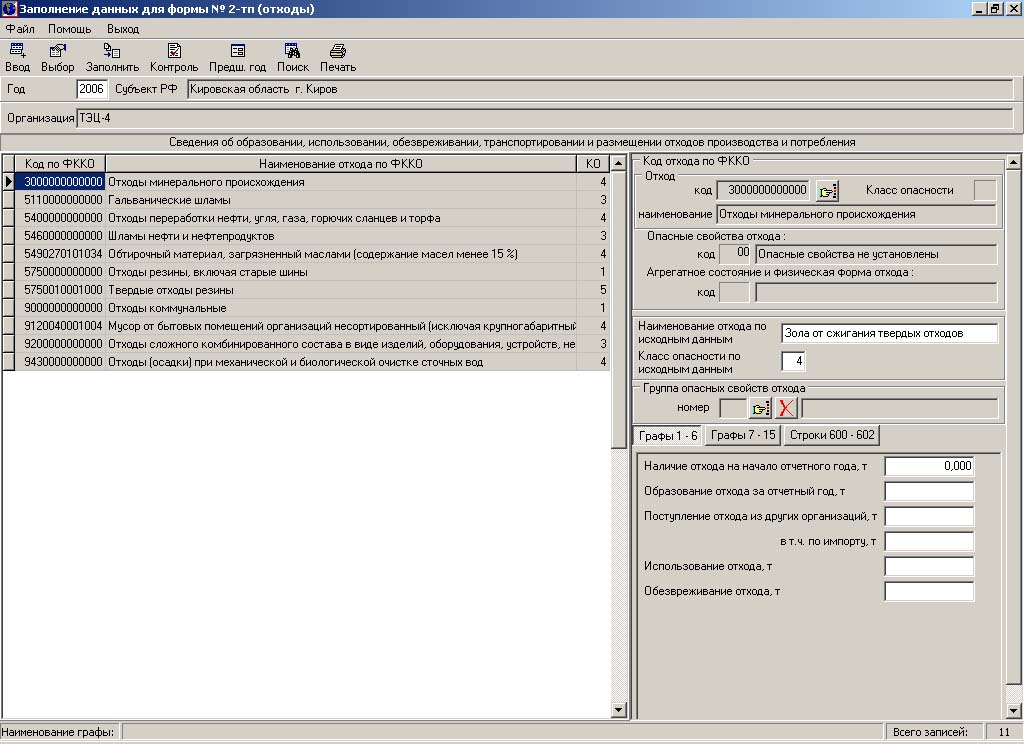Open the Помощь menu
This screenshot has width=1024, height=744.
click(x=69, y=29)
